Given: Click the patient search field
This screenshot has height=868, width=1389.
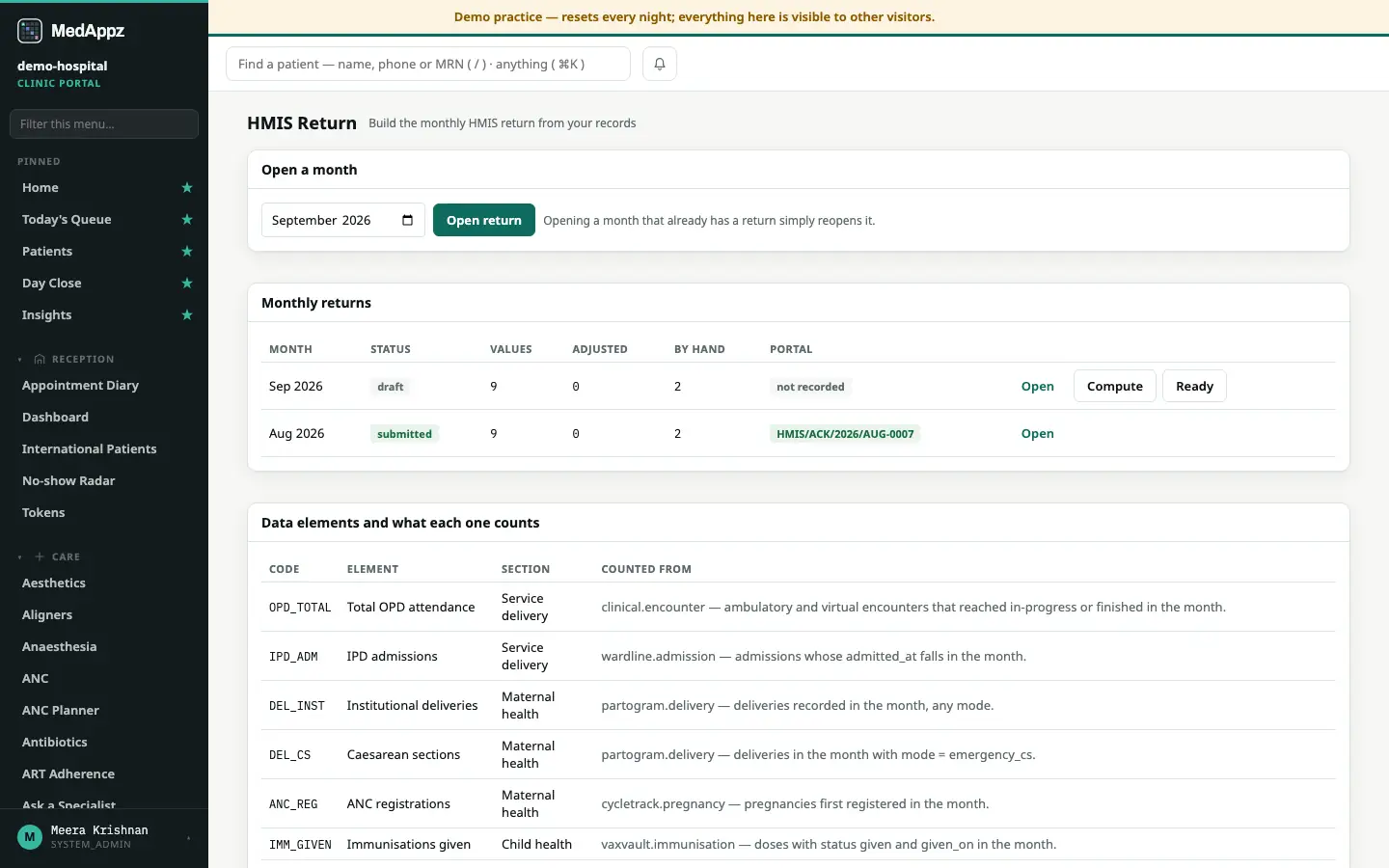Looking at the screenshot, I should 428,64.
